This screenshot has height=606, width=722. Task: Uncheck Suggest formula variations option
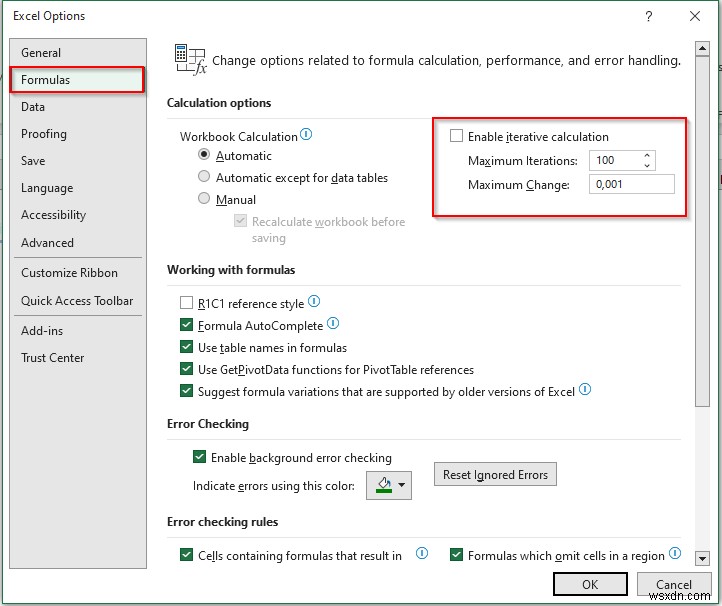[186, 391]
